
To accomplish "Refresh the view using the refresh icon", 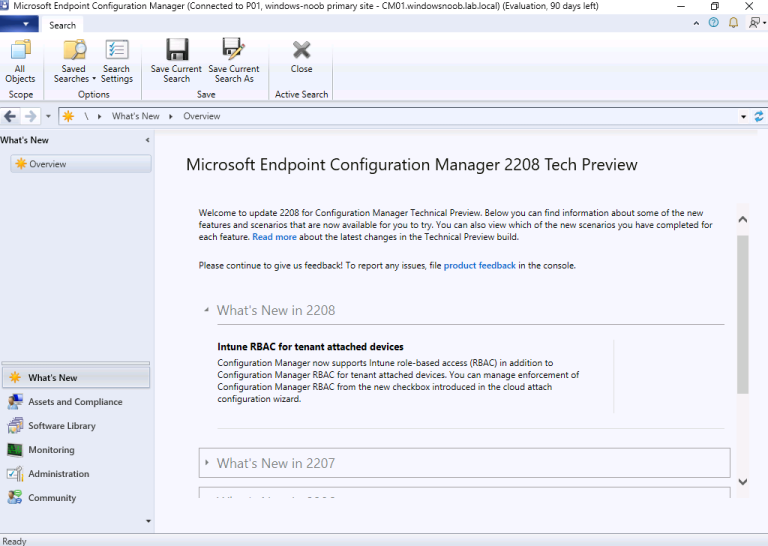I will pos(758,116).
